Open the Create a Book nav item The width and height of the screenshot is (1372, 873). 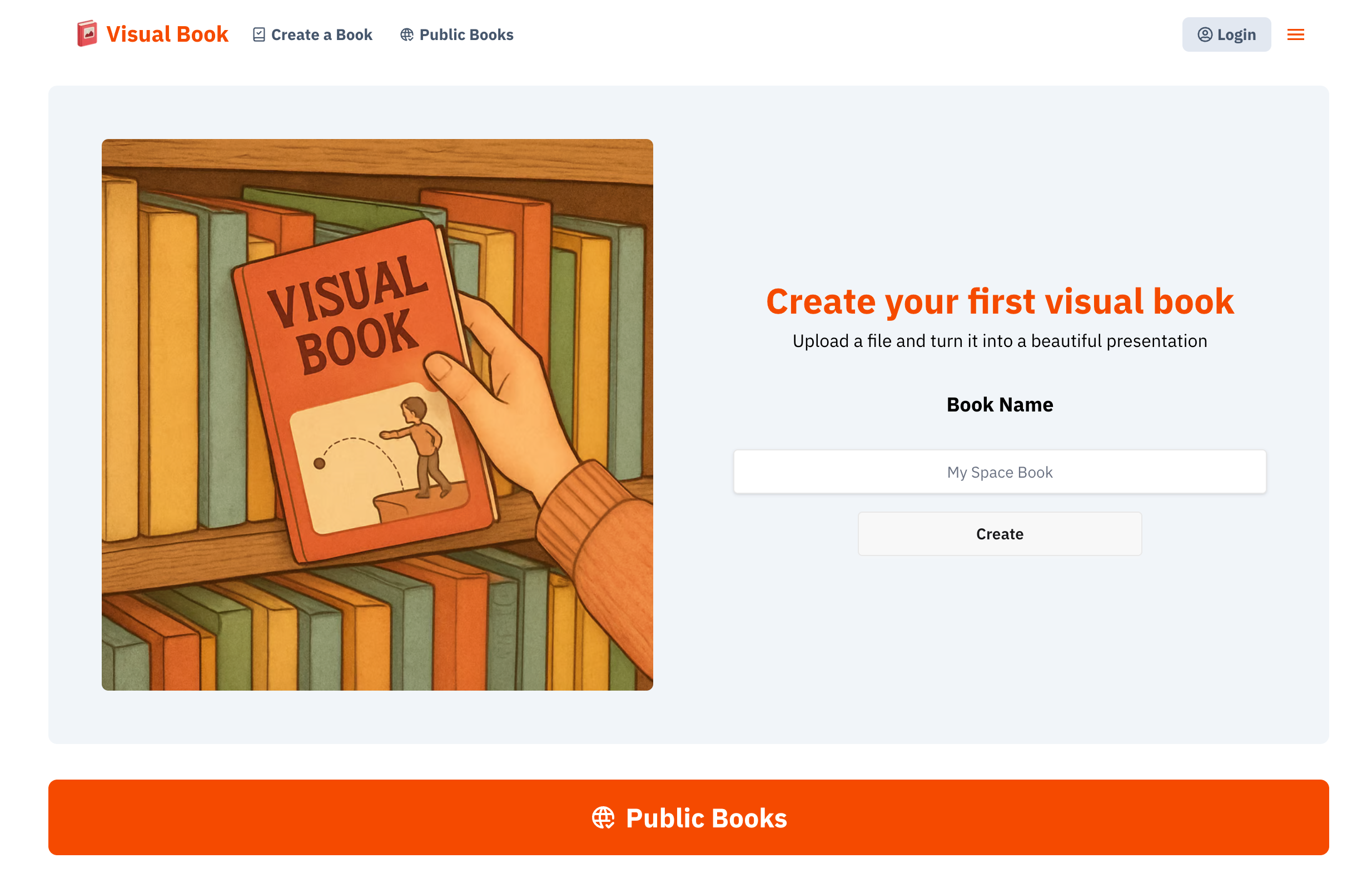321,35
